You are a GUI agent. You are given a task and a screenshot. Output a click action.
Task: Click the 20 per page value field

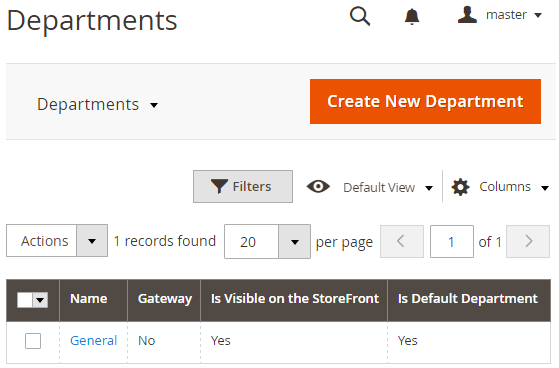click(x=251, y=242)
